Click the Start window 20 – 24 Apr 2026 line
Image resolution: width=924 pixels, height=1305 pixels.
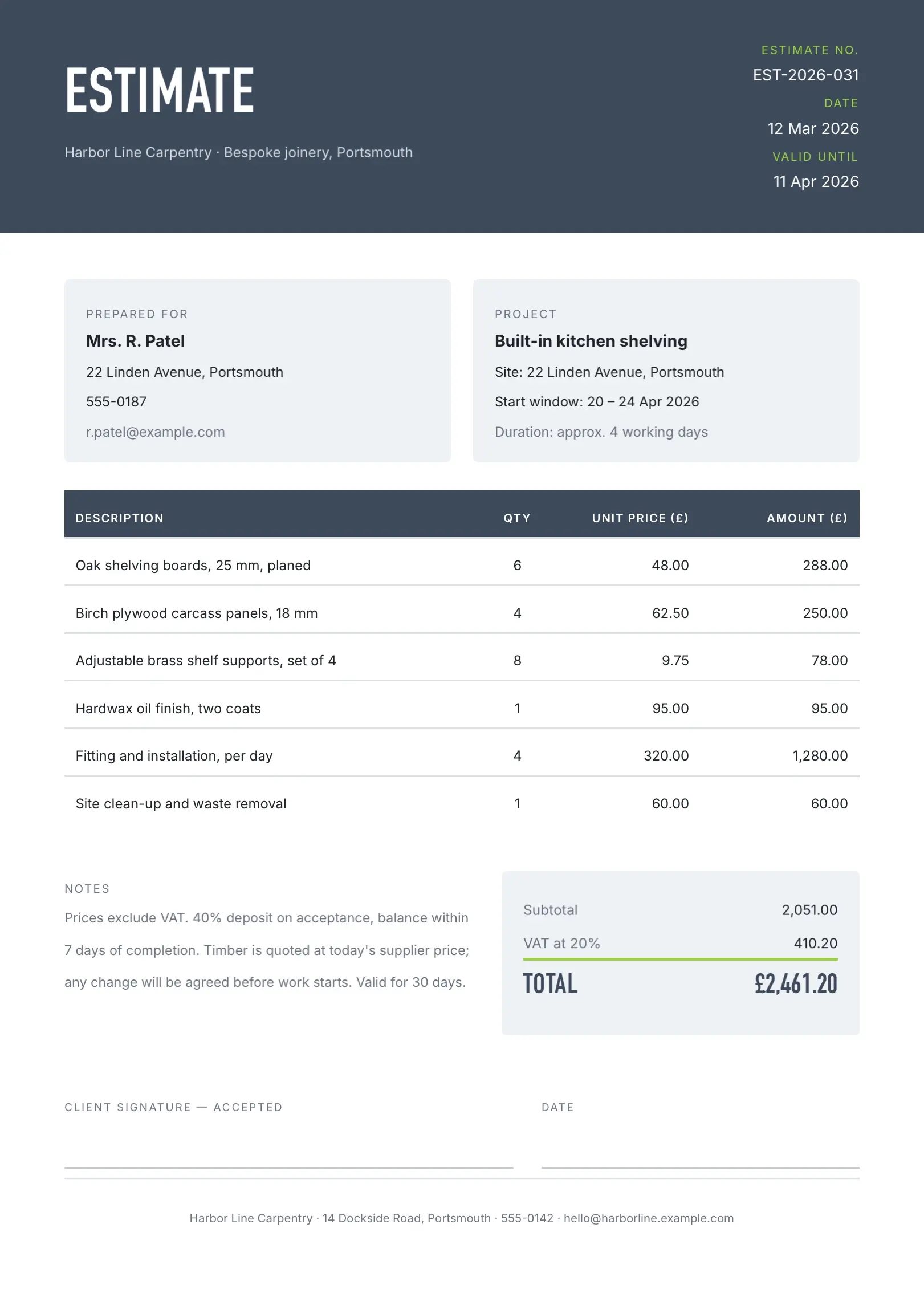(x=597, y=402)
